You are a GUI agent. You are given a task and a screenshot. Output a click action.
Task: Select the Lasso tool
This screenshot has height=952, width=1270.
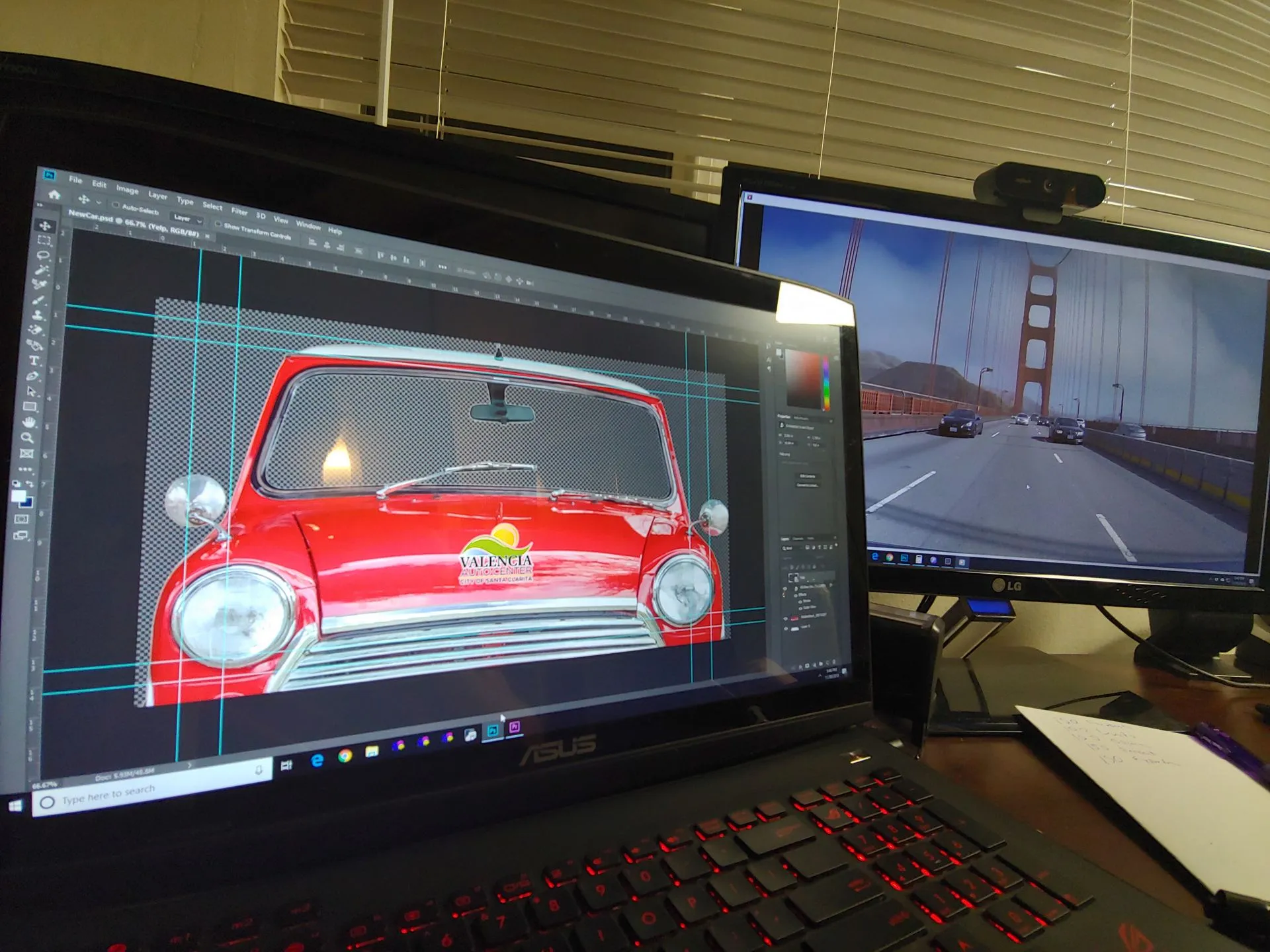[x=44, y=255]
